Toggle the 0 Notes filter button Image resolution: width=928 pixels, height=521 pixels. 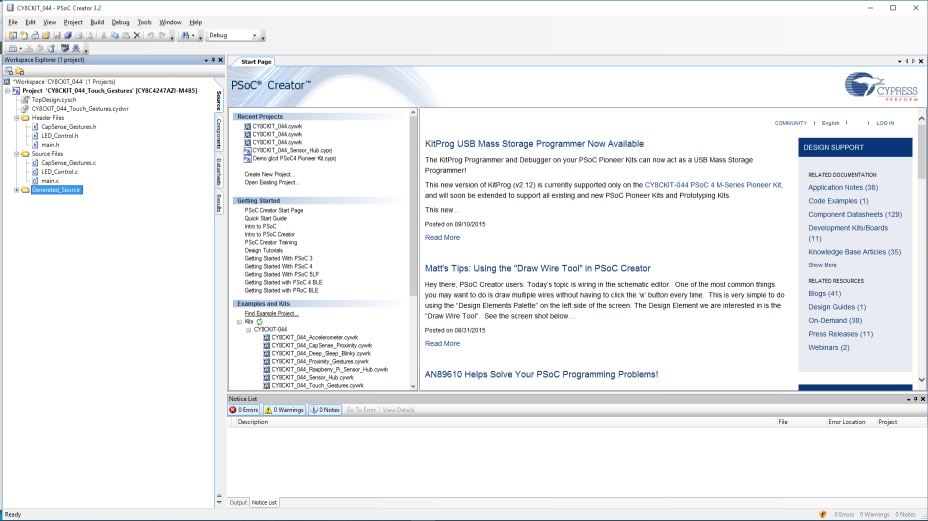point(325,410)
